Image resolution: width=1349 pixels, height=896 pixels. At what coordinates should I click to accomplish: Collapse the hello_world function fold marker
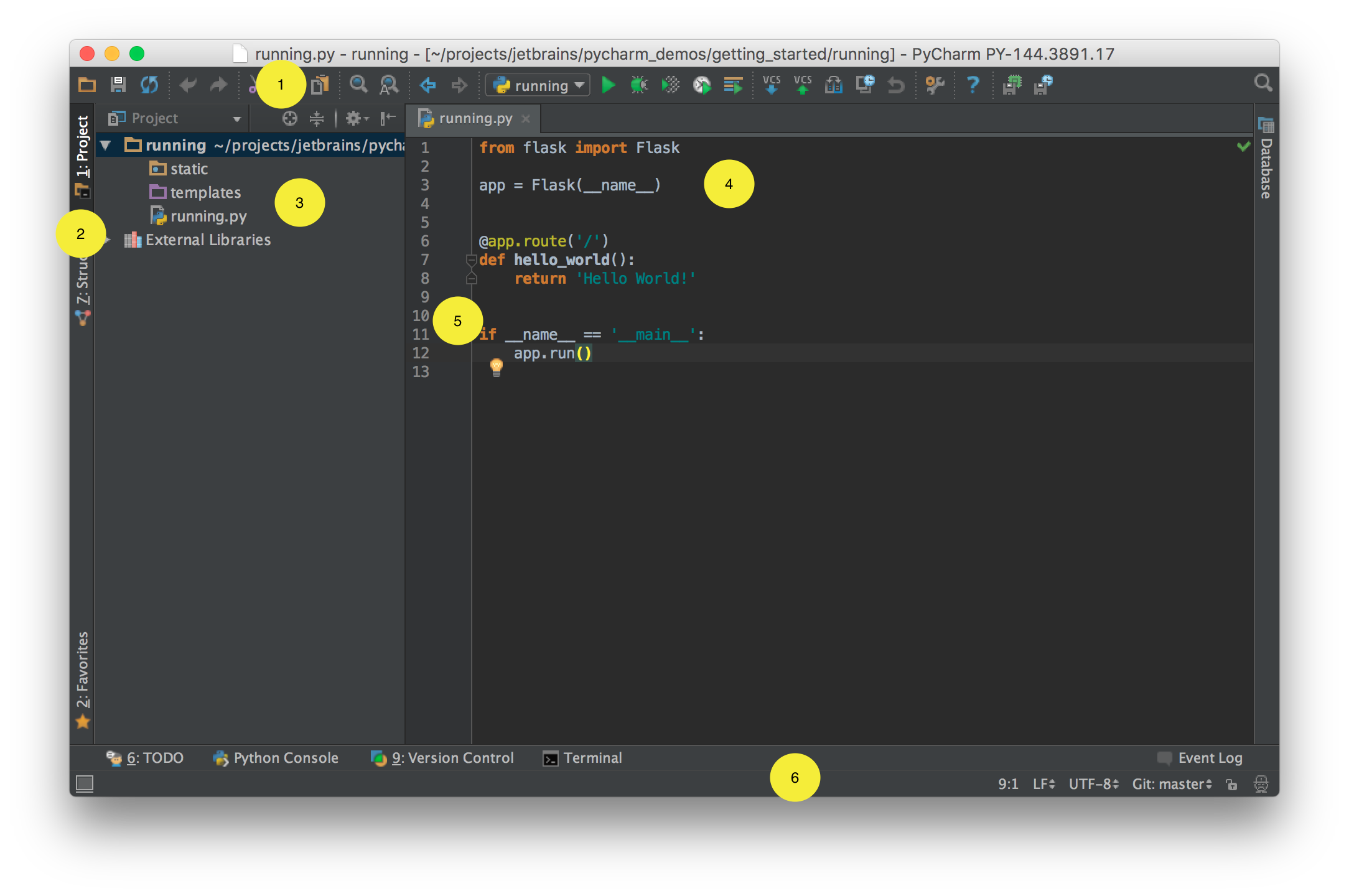[x=472, y=260]
